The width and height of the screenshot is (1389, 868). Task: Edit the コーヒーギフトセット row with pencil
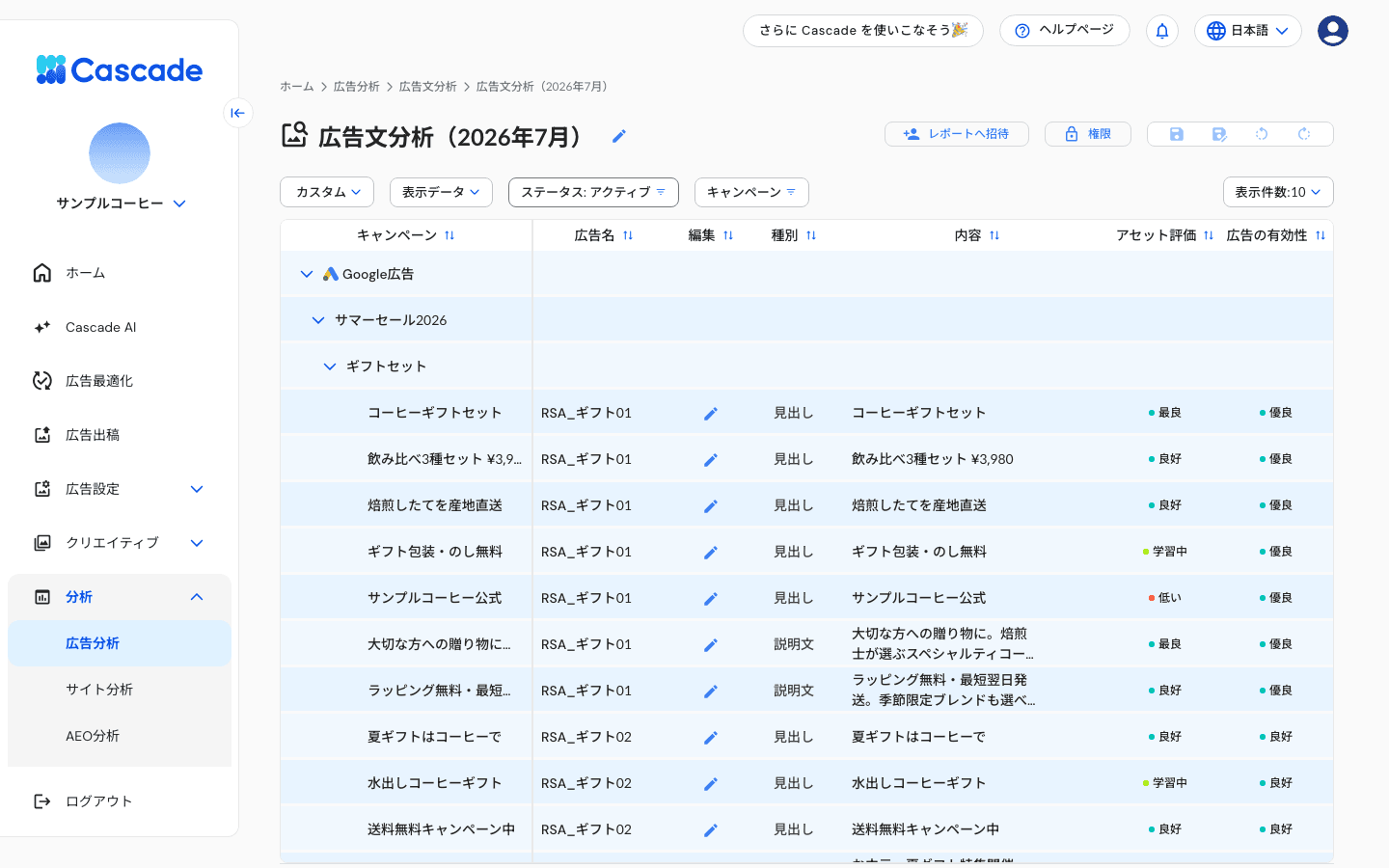(711, 414)
